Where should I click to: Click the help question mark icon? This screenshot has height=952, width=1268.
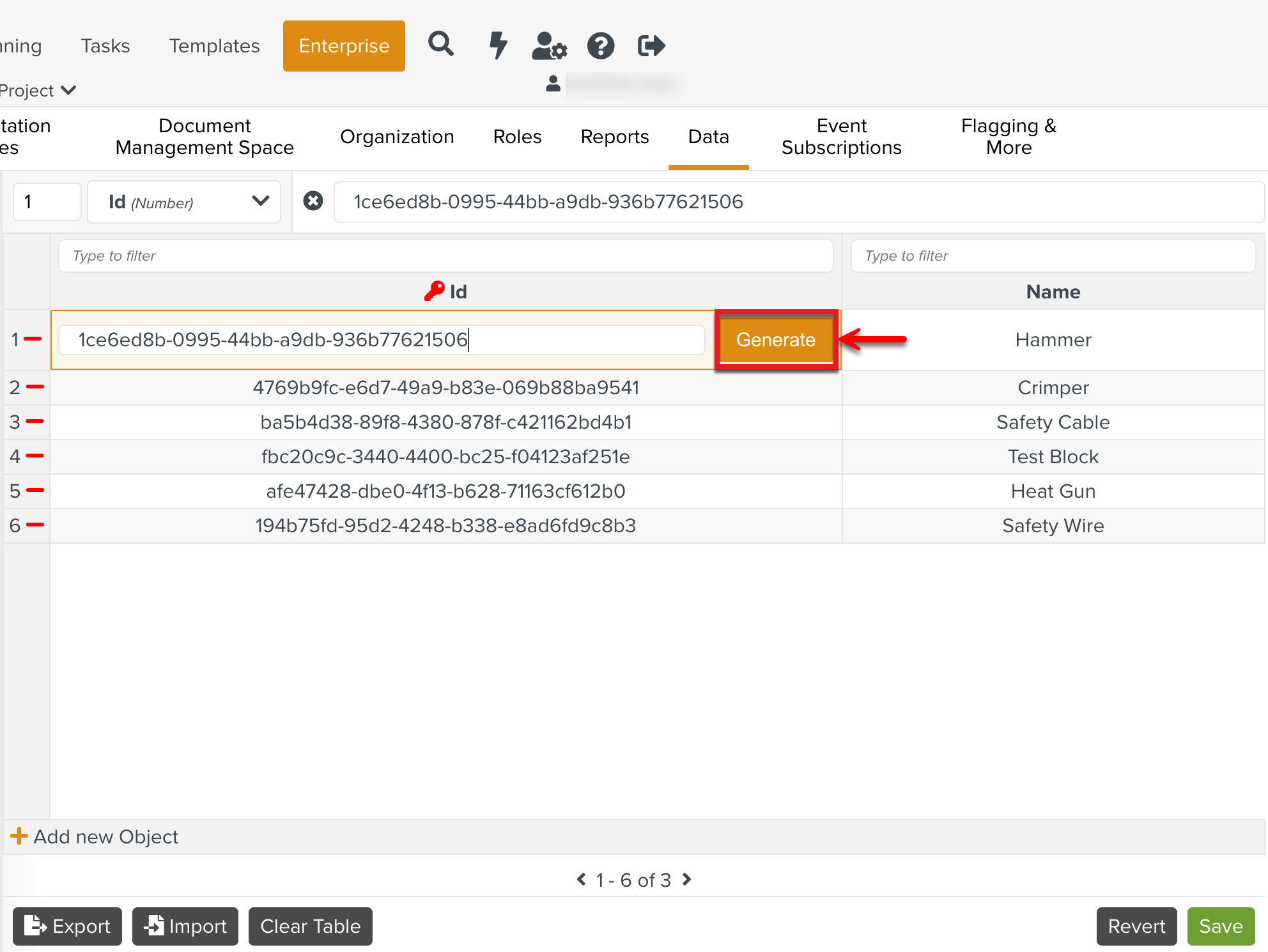pos(600,45)
